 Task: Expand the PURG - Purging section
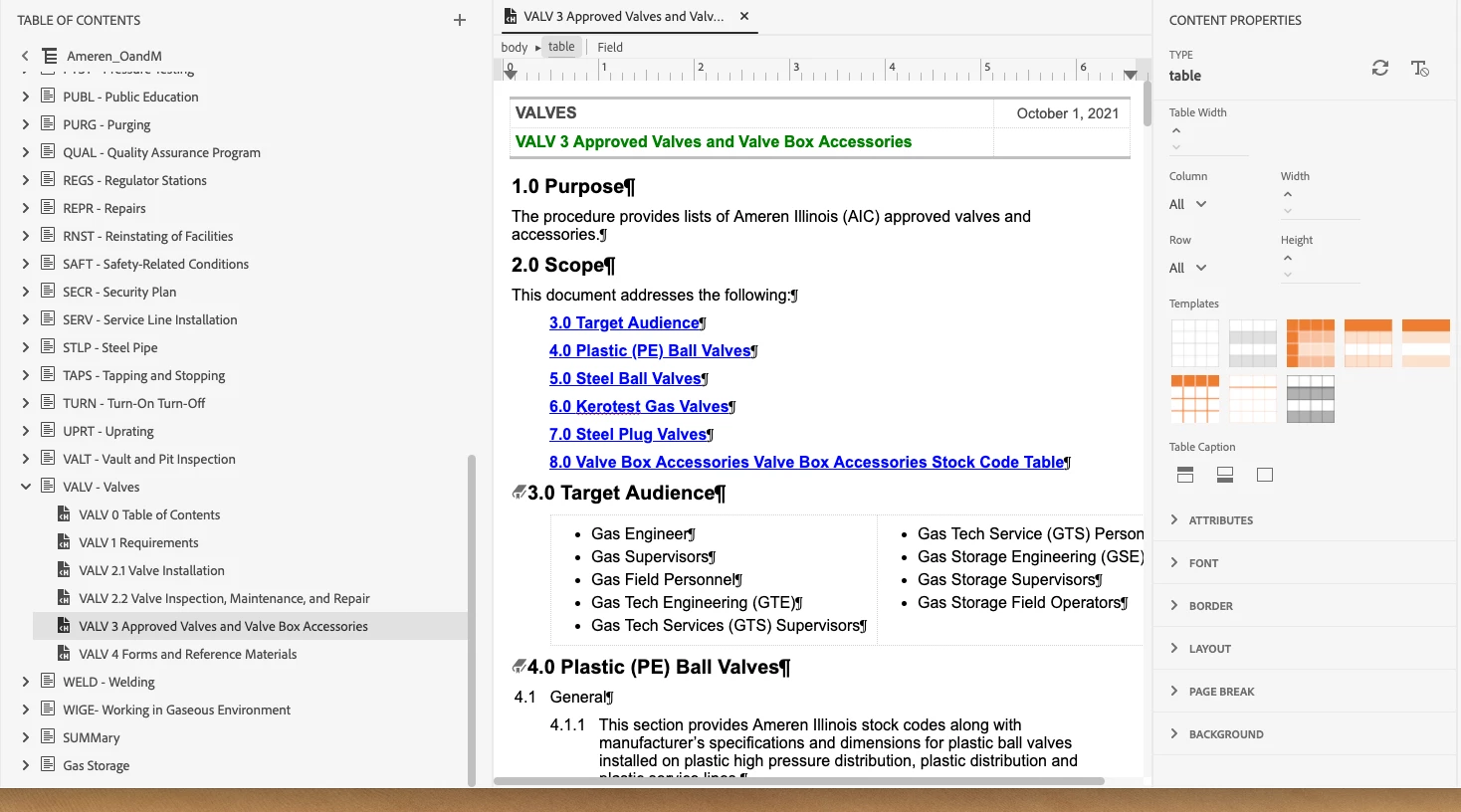25,124
